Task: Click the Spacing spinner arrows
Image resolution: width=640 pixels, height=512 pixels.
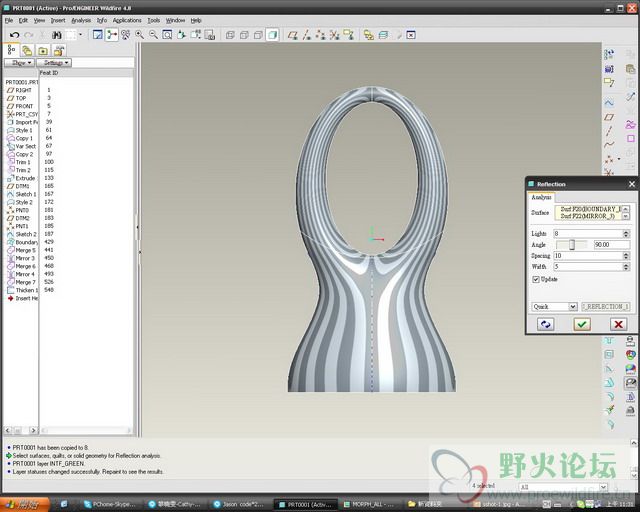Action: 626,256
